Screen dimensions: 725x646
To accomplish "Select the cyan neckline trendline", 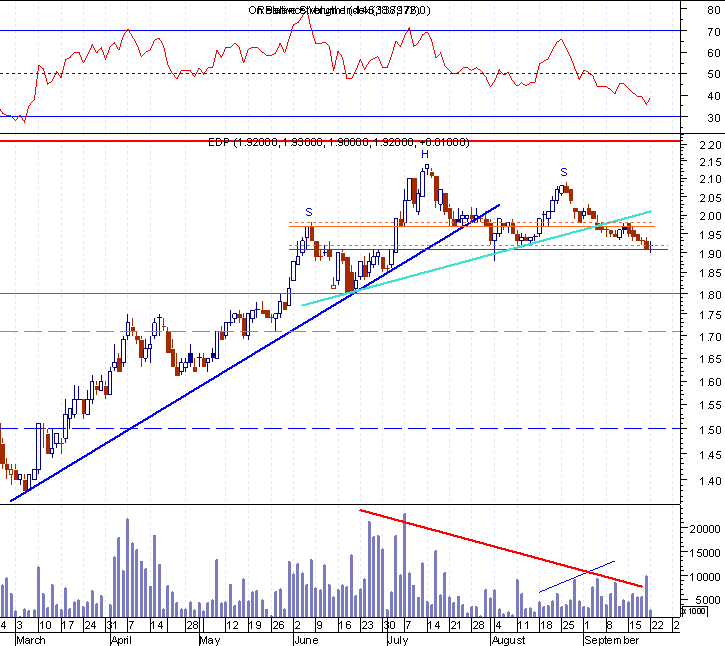I will (x=476, y=258).
